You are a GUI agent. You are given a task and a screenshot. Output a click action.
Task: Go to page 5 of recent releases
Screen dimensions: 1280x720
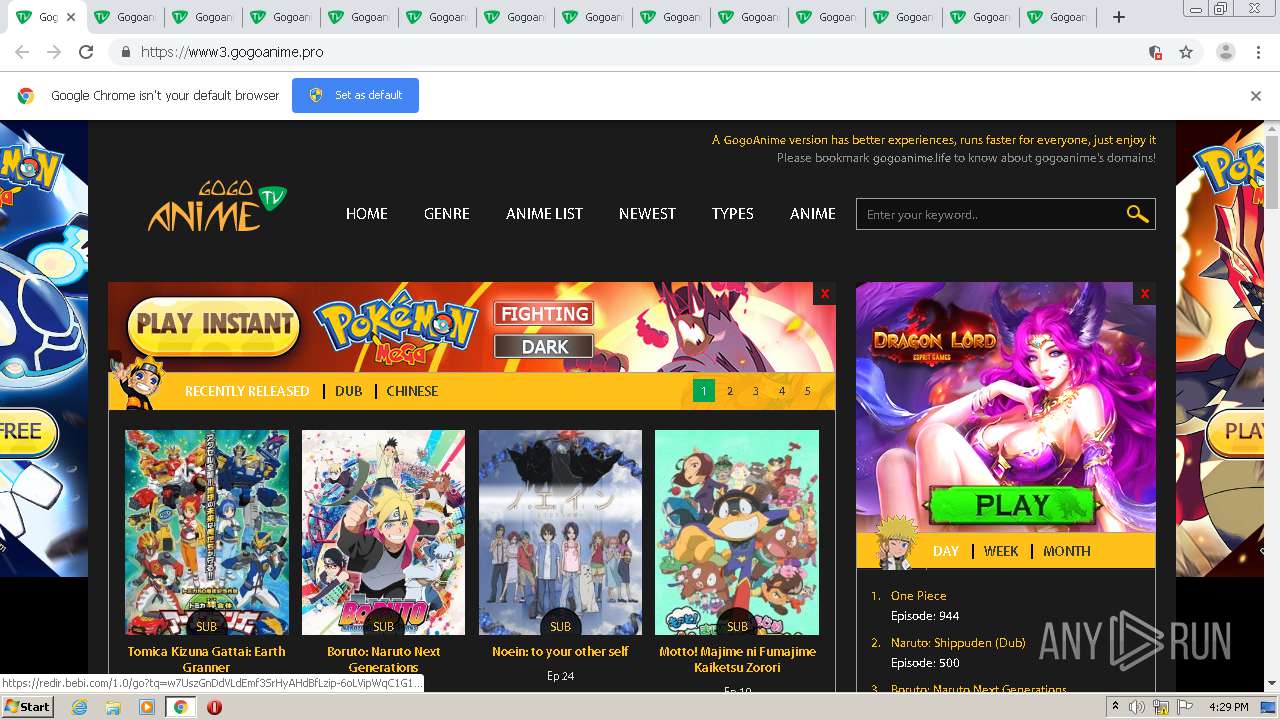click(808, 391)
